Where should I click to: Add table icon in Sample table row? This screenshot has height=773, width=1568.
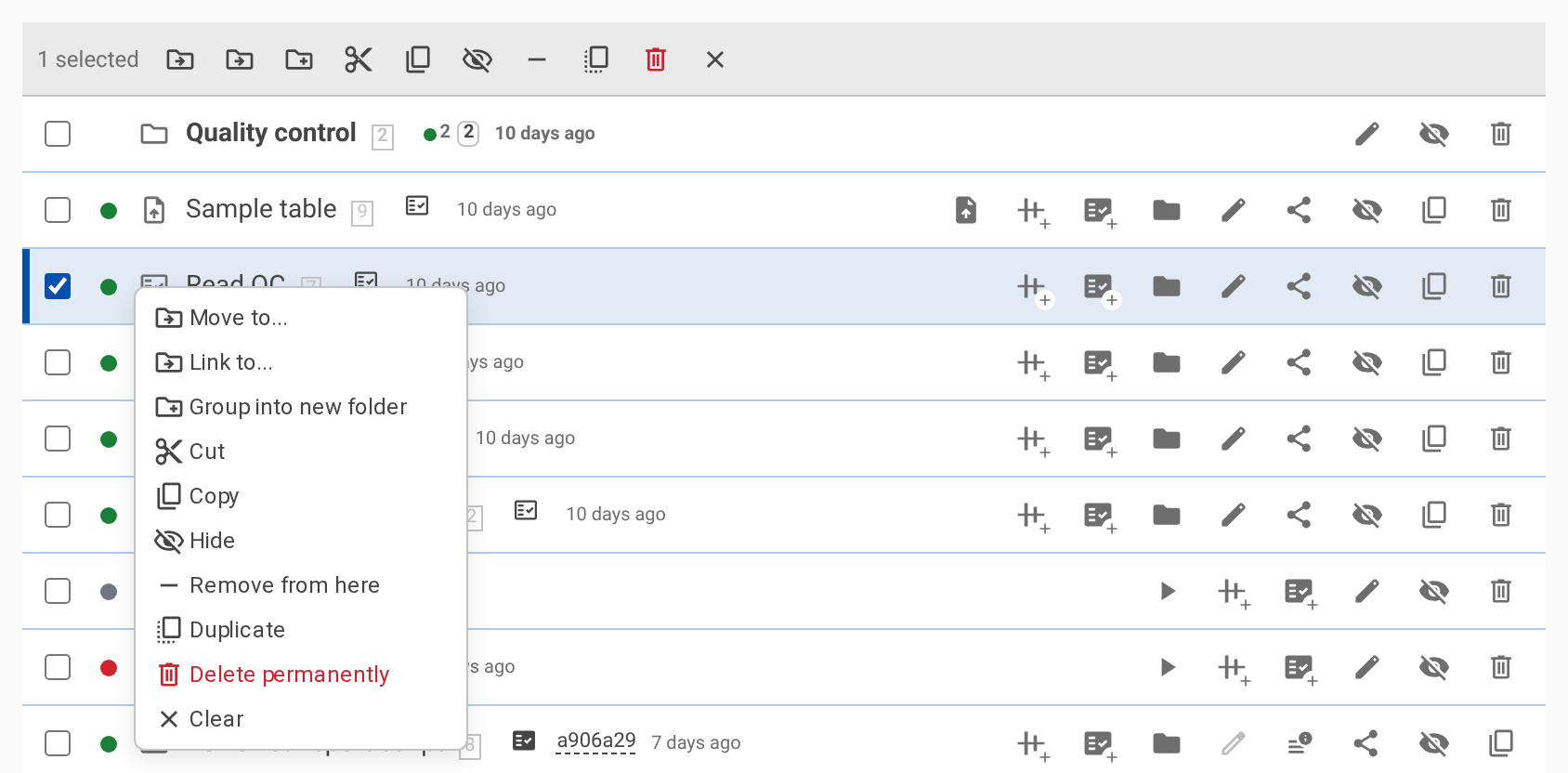[1033, 212]
